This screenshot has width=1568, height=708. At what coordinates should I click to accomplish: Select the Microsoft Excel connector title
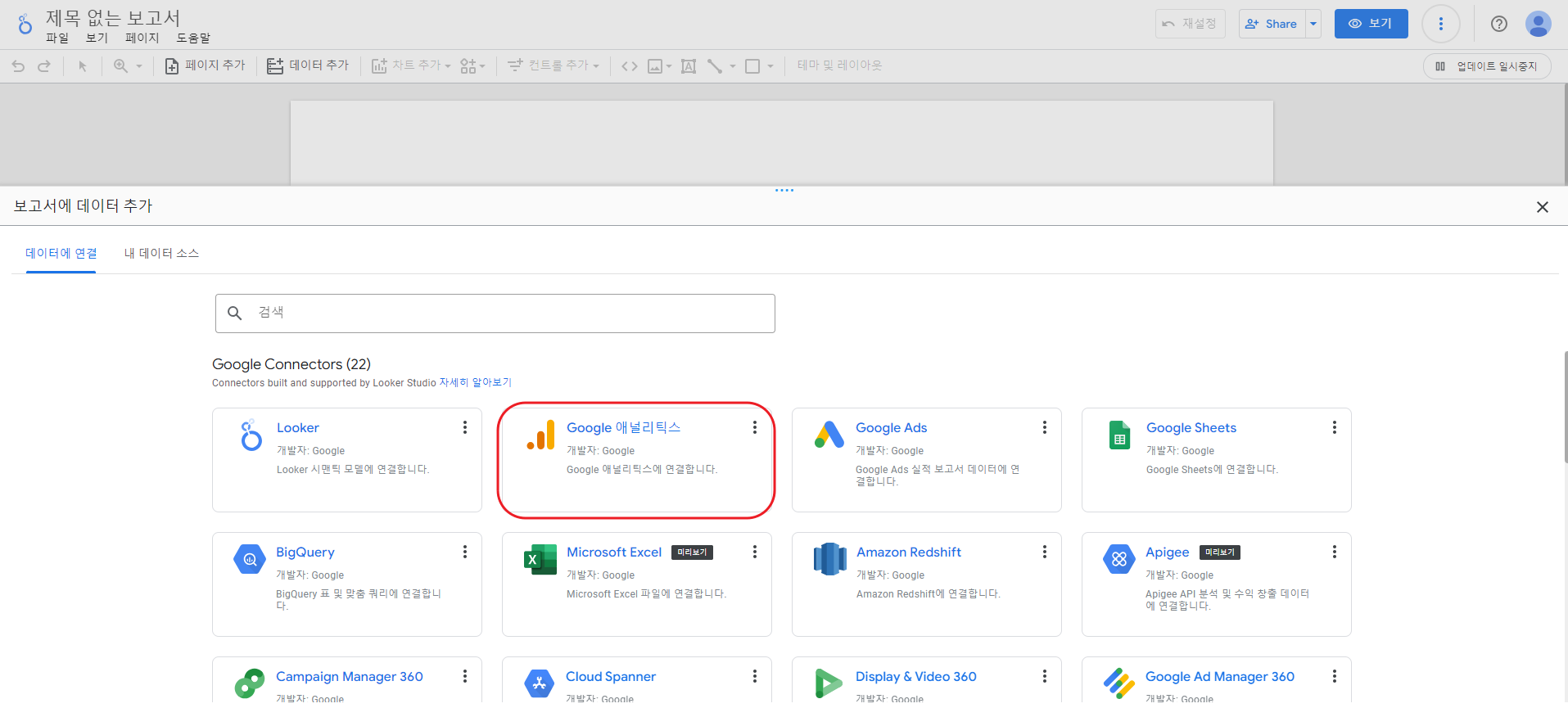tap(613, 552)
